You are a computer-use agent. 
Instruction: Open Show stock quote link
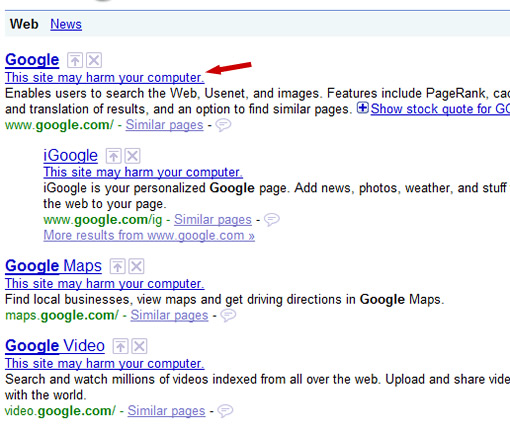(x=440, y=109)
